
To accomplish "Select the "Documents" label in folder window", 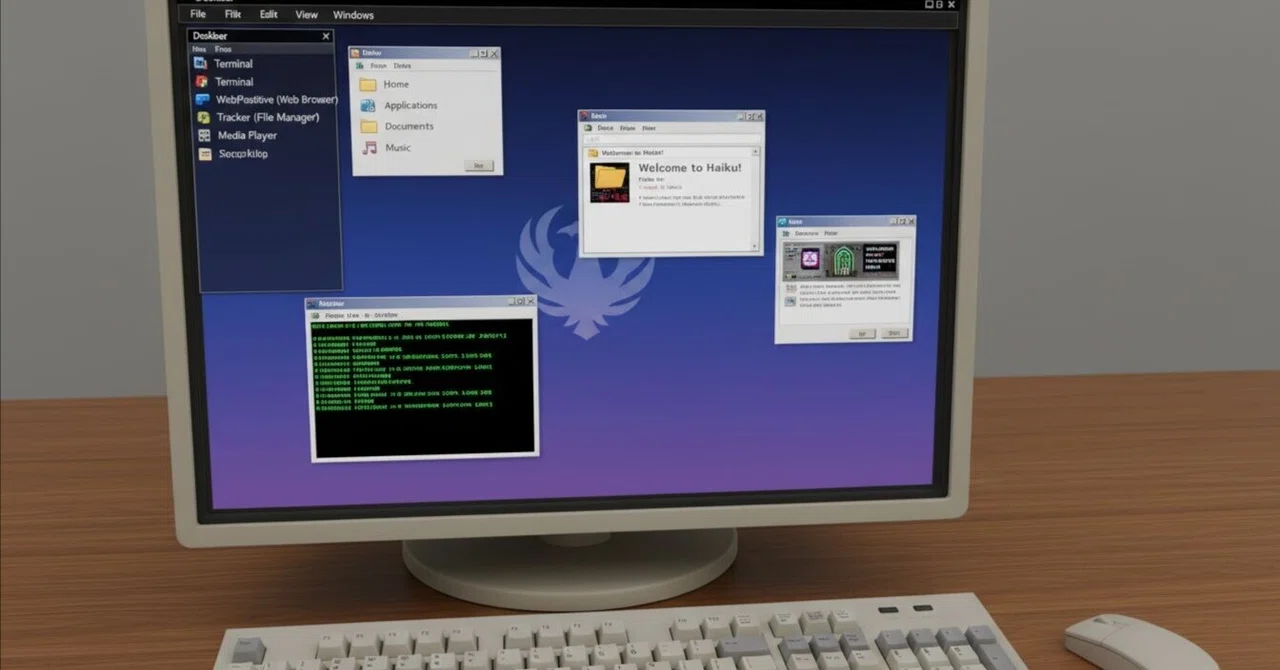I will (409, 126).
